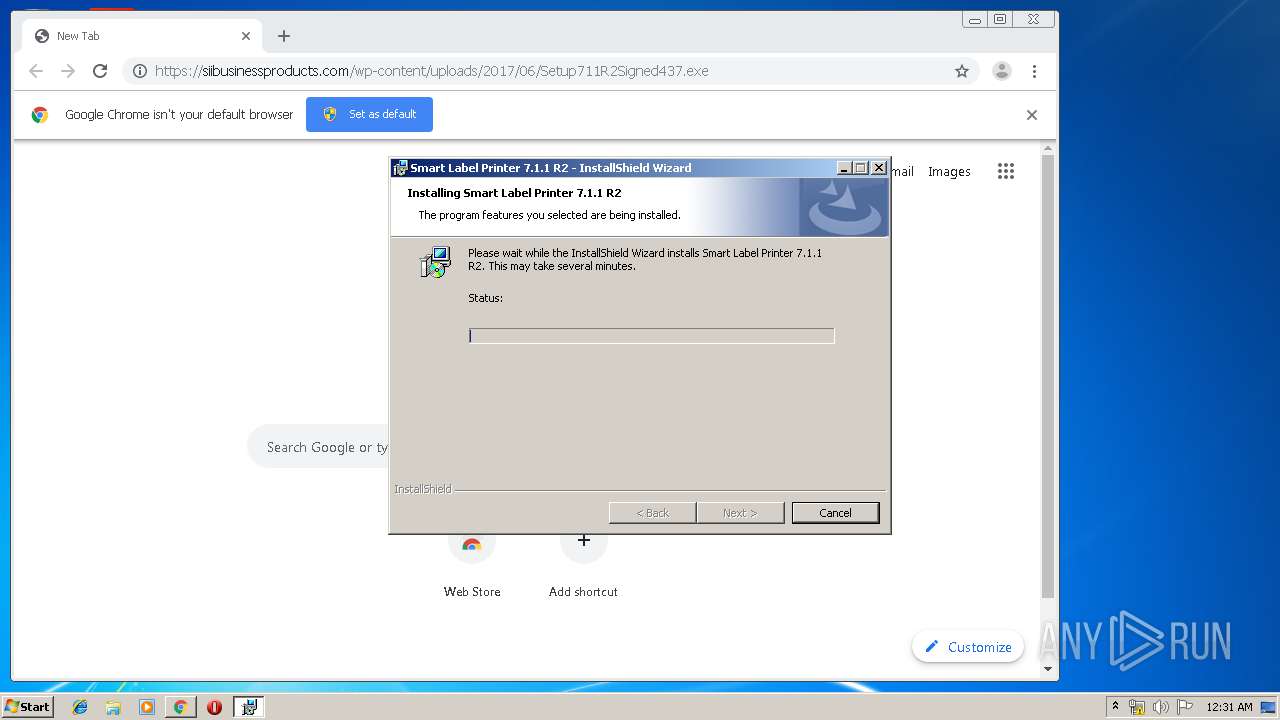Dismiss the default browser notification bar
The image size is (1280, 720).
pyautogui.click(x=1032, y=115)
